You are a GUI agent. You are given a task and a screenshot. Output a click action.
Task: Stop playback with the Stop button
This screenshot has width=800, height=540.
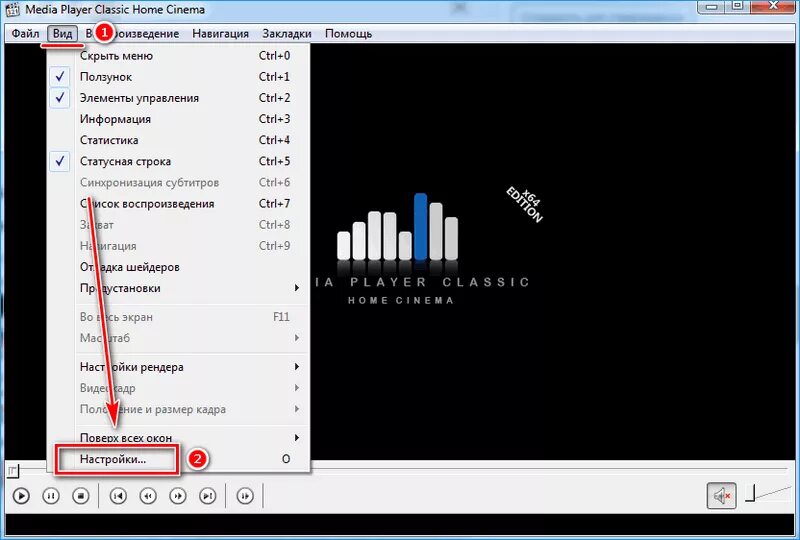[81, 496]
